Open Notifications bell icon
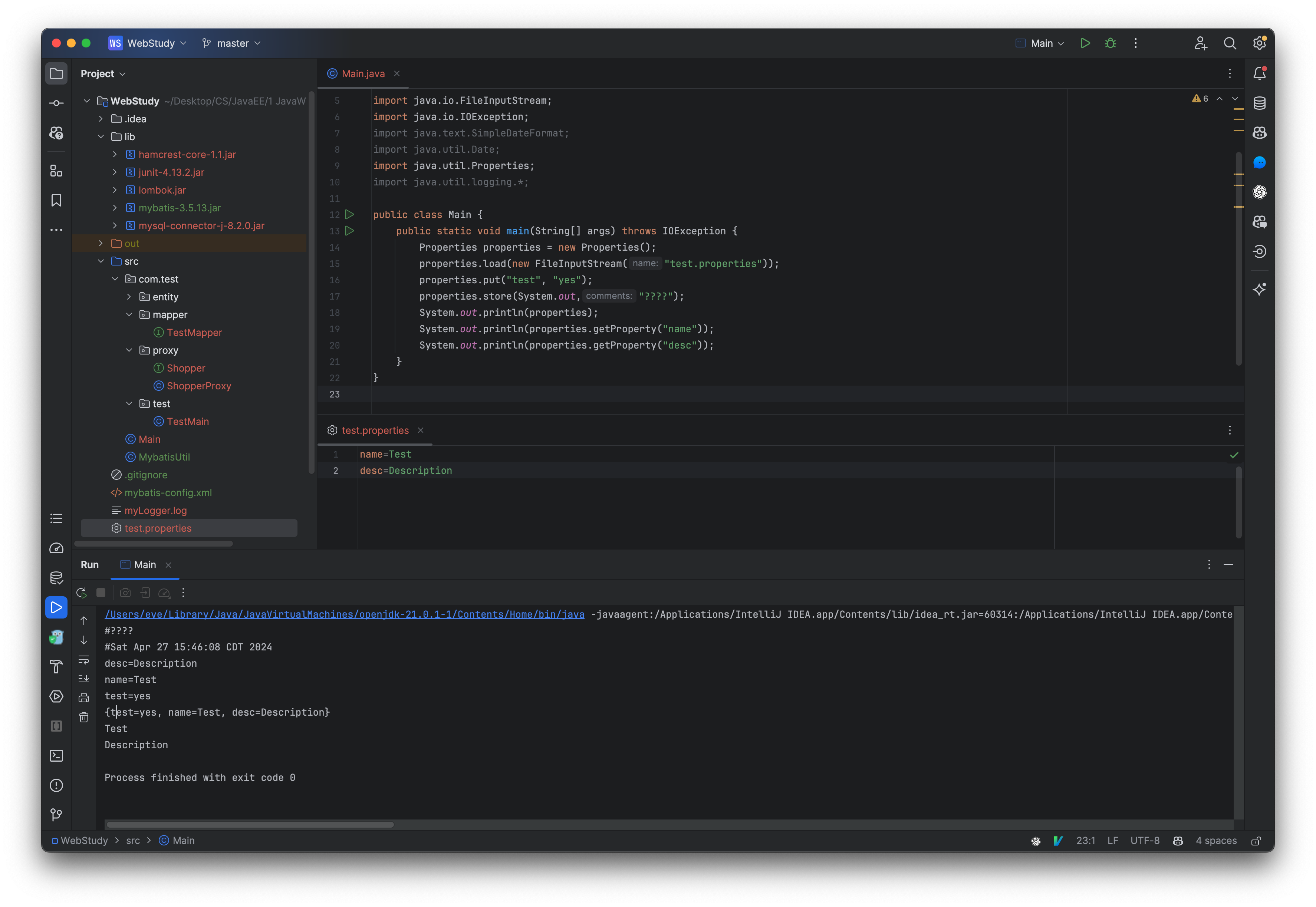The width and height of the screenshot is (1316, 907). pyautogui.click(x=1259, y=73)
